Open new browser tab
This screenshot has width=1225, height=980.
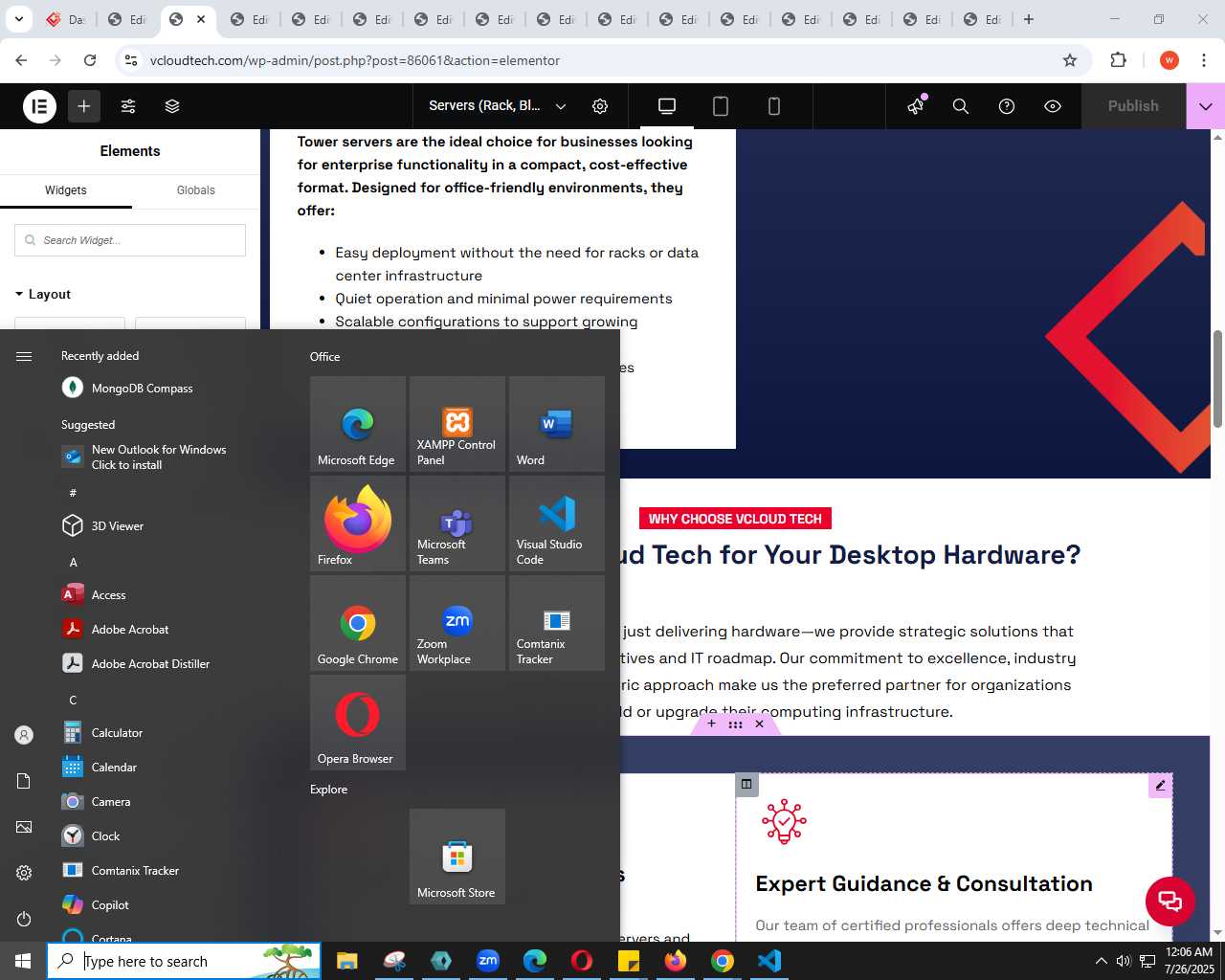point(1029,19)
